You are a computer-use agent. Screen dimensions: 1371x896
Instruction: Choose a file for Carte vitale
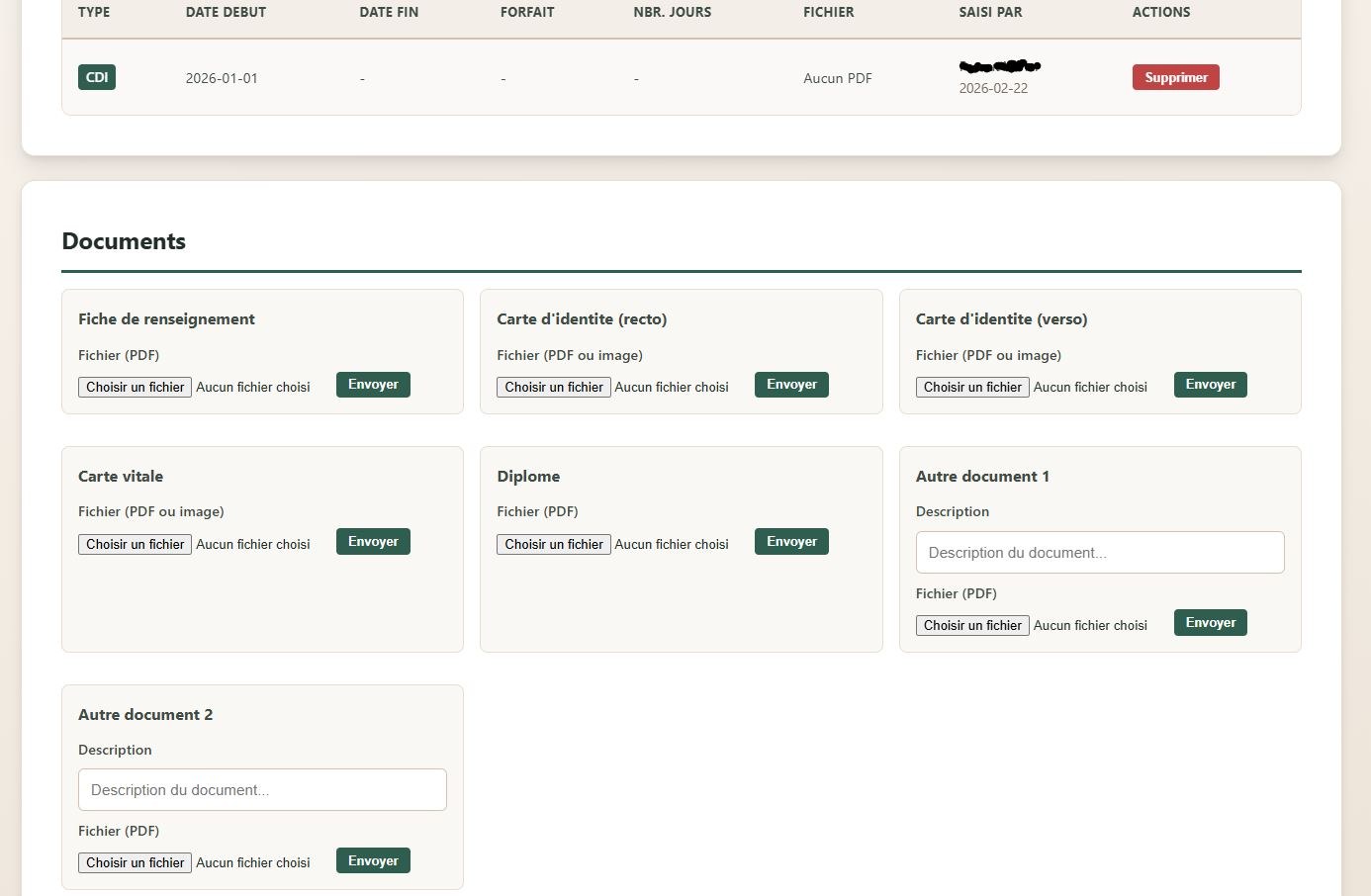pos(135,544)
